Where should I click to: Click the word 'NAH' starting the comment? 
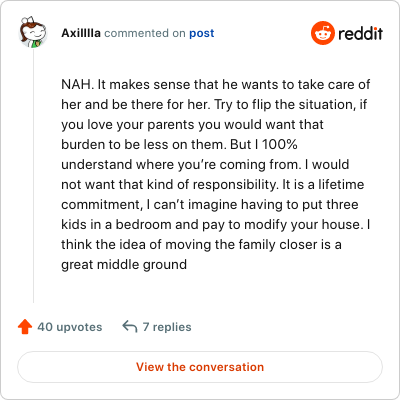[76, 84]
